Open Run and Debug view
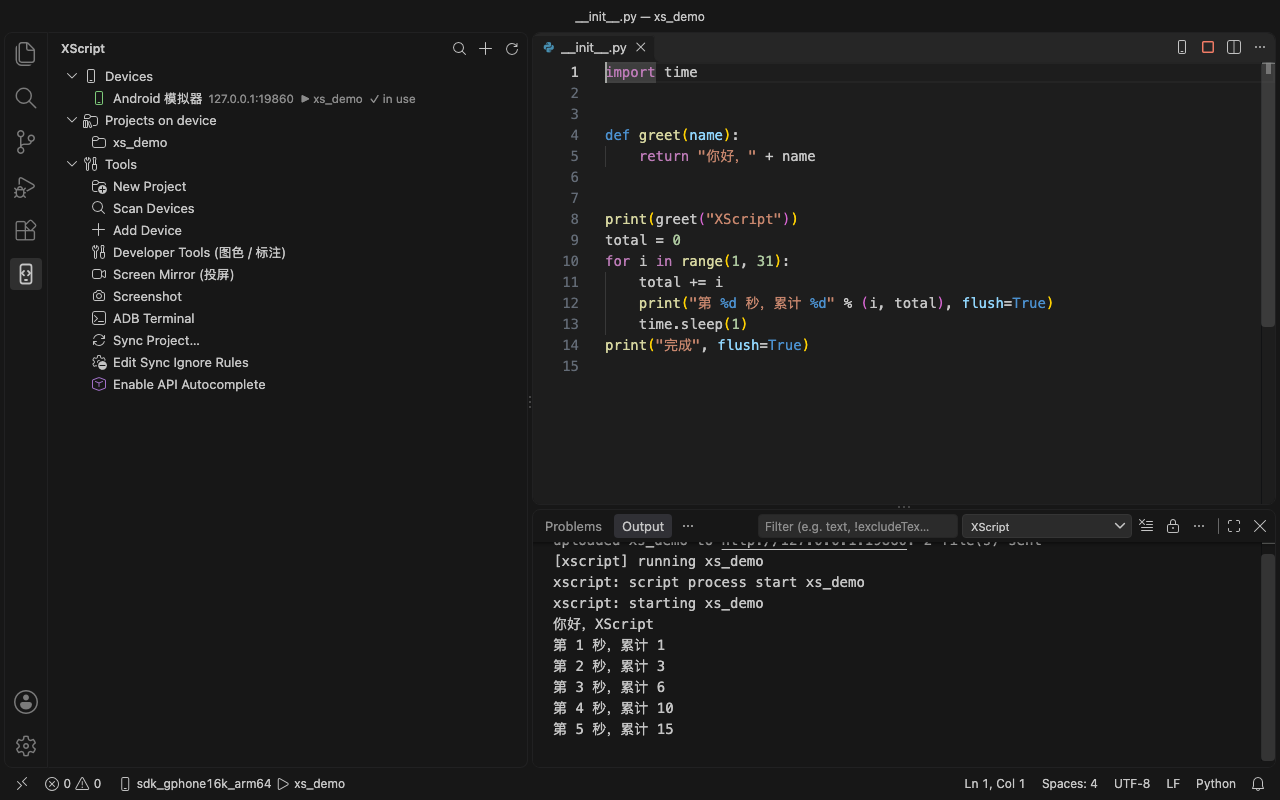 pos(26,186)
